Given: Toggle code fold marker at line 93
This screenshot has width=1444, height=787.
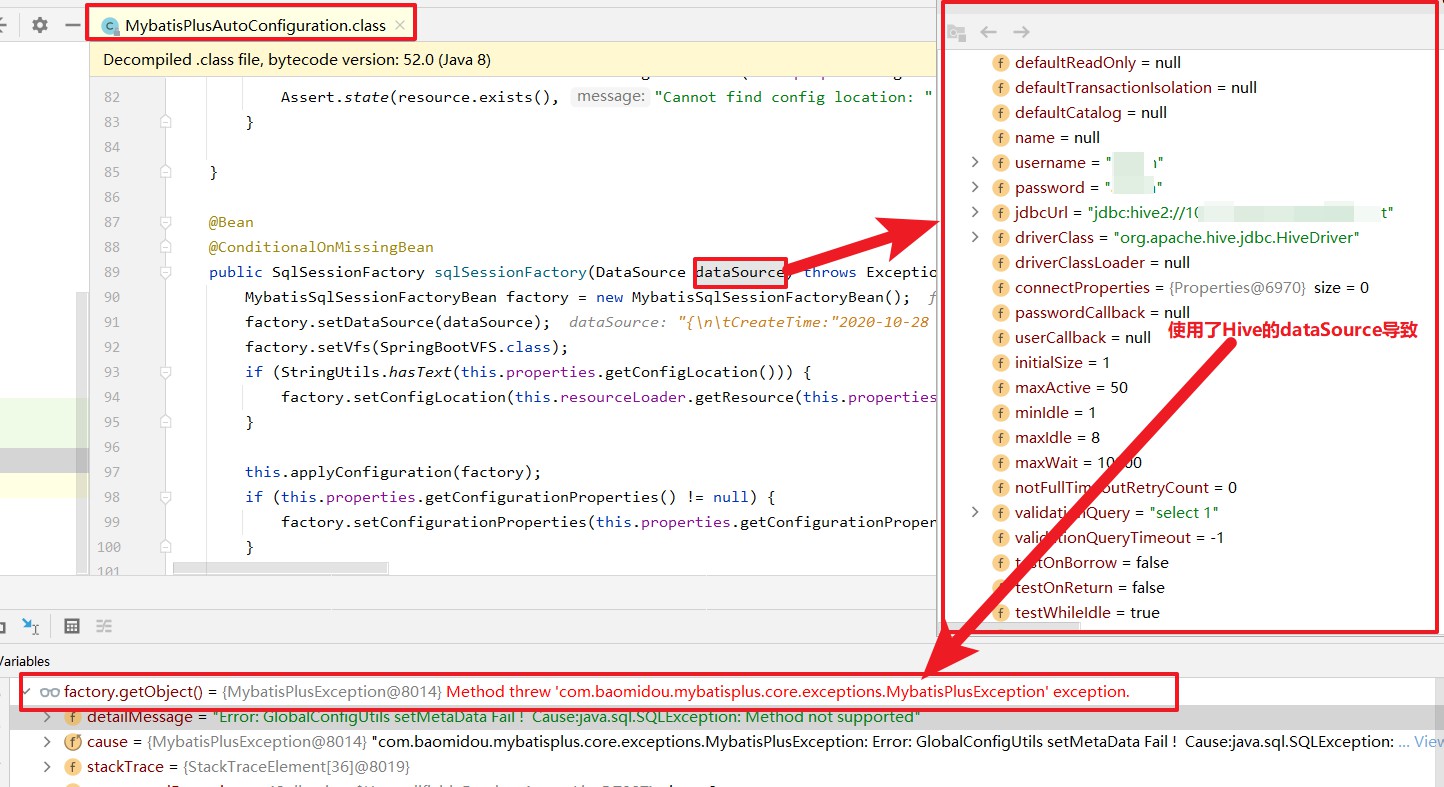Looking at the screenshot, I should [x=165, y=372].
